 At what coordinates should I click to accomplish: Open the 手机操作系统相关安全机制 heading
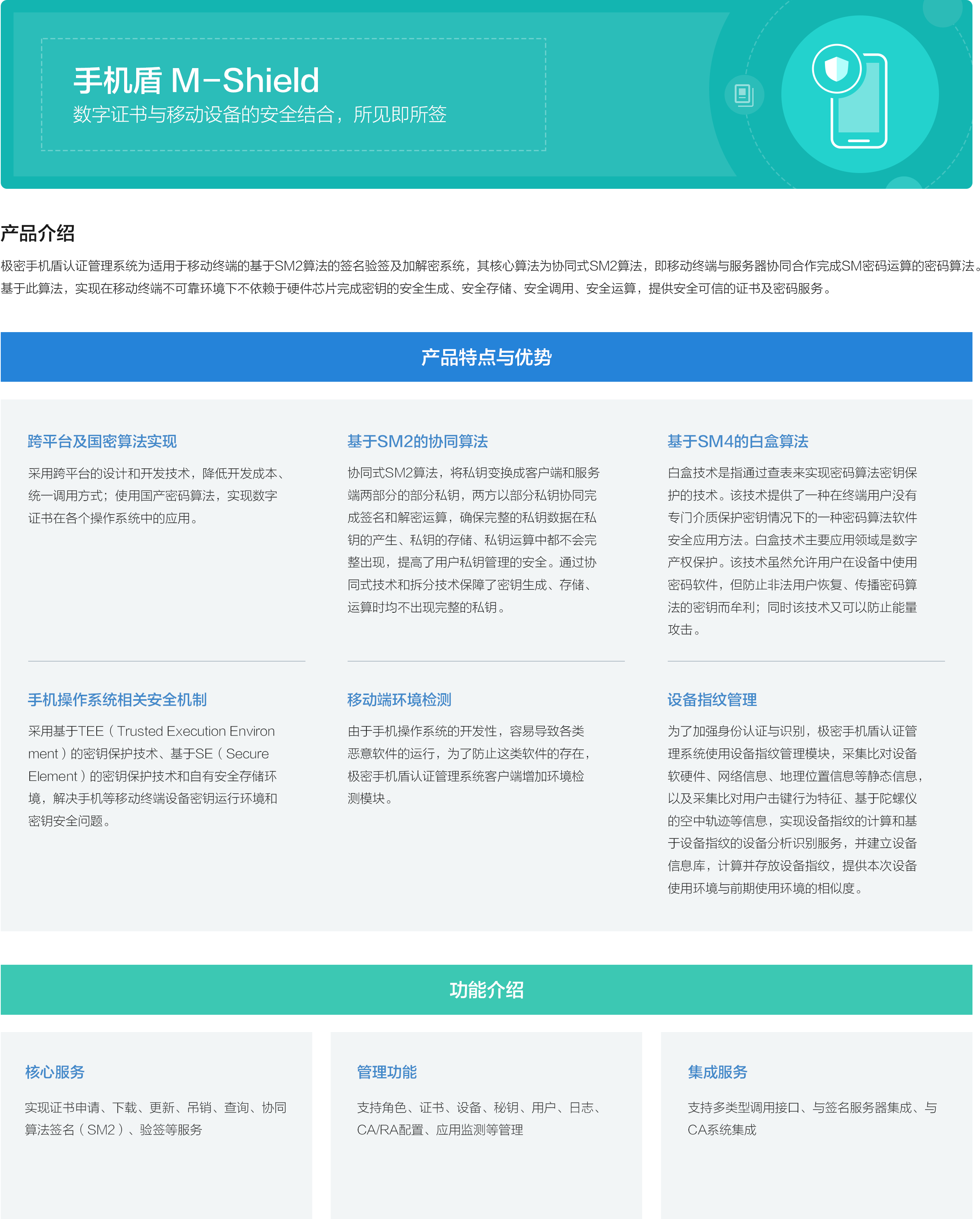pos(117,700)
